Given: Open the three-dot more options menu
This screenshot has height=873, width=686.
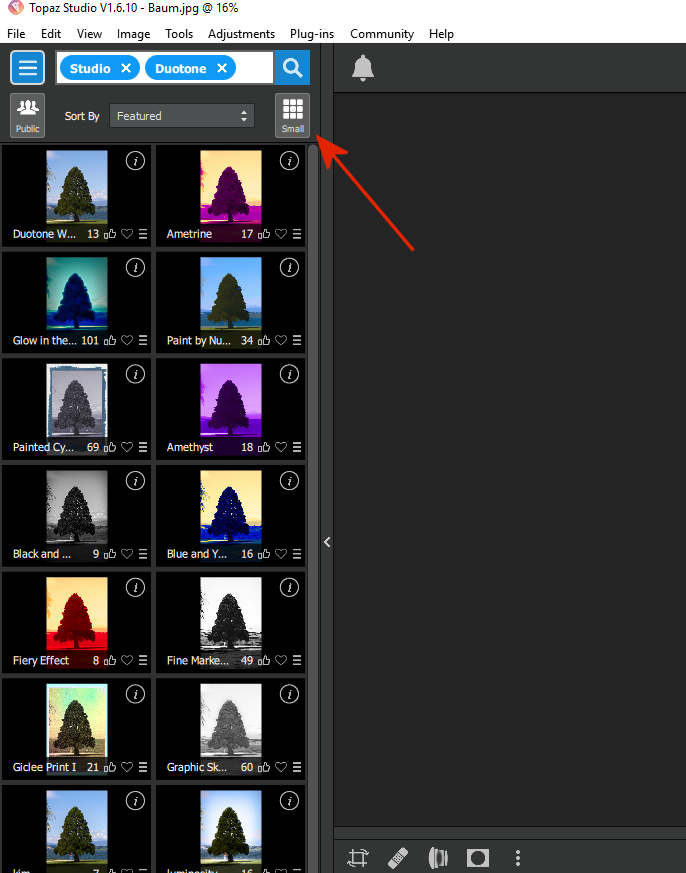Looking at the screenshot, I should [x=517, y=857].
